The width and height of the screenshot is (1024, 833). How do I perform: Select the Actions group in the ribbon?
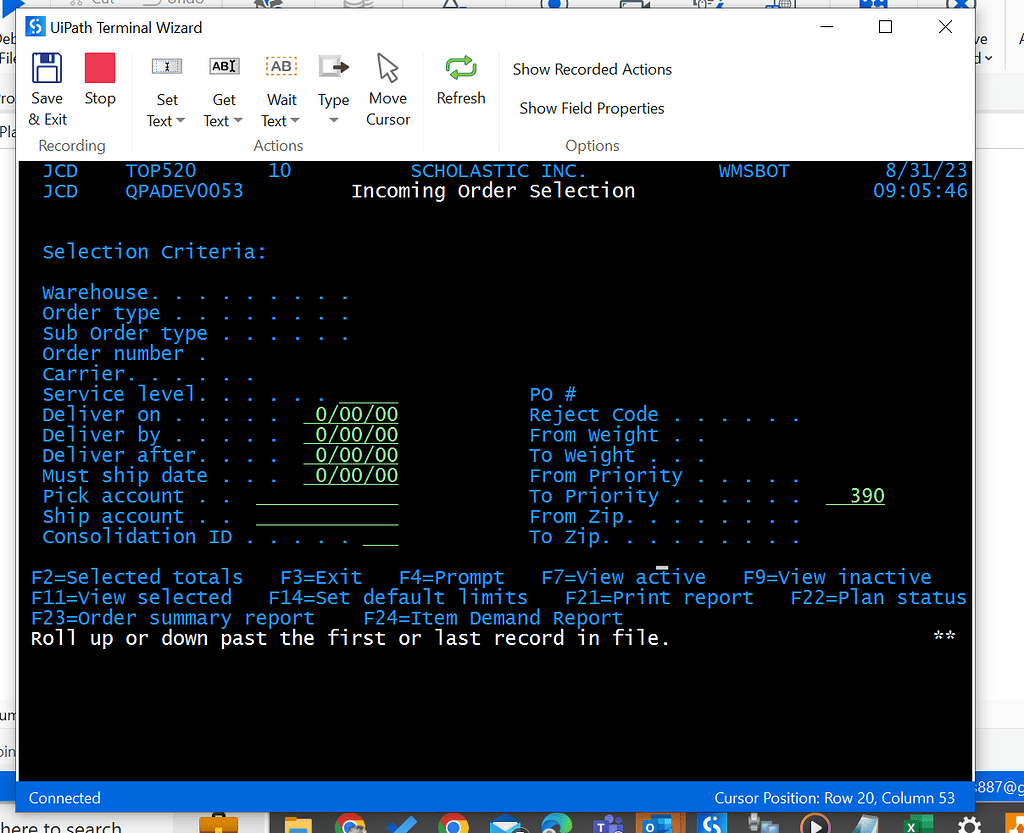(278, 145)
